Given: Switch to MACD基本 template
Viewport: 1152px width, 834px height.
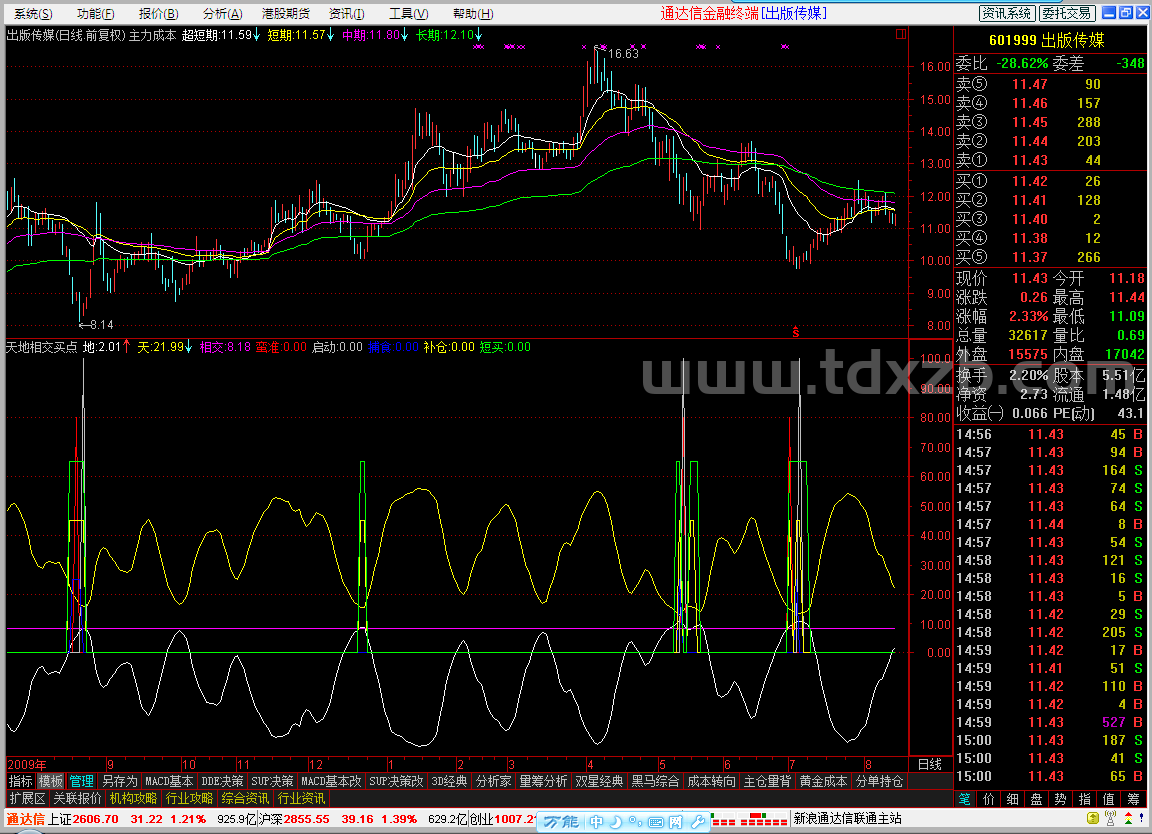Looking at the screenshot, I should (169, 781).
